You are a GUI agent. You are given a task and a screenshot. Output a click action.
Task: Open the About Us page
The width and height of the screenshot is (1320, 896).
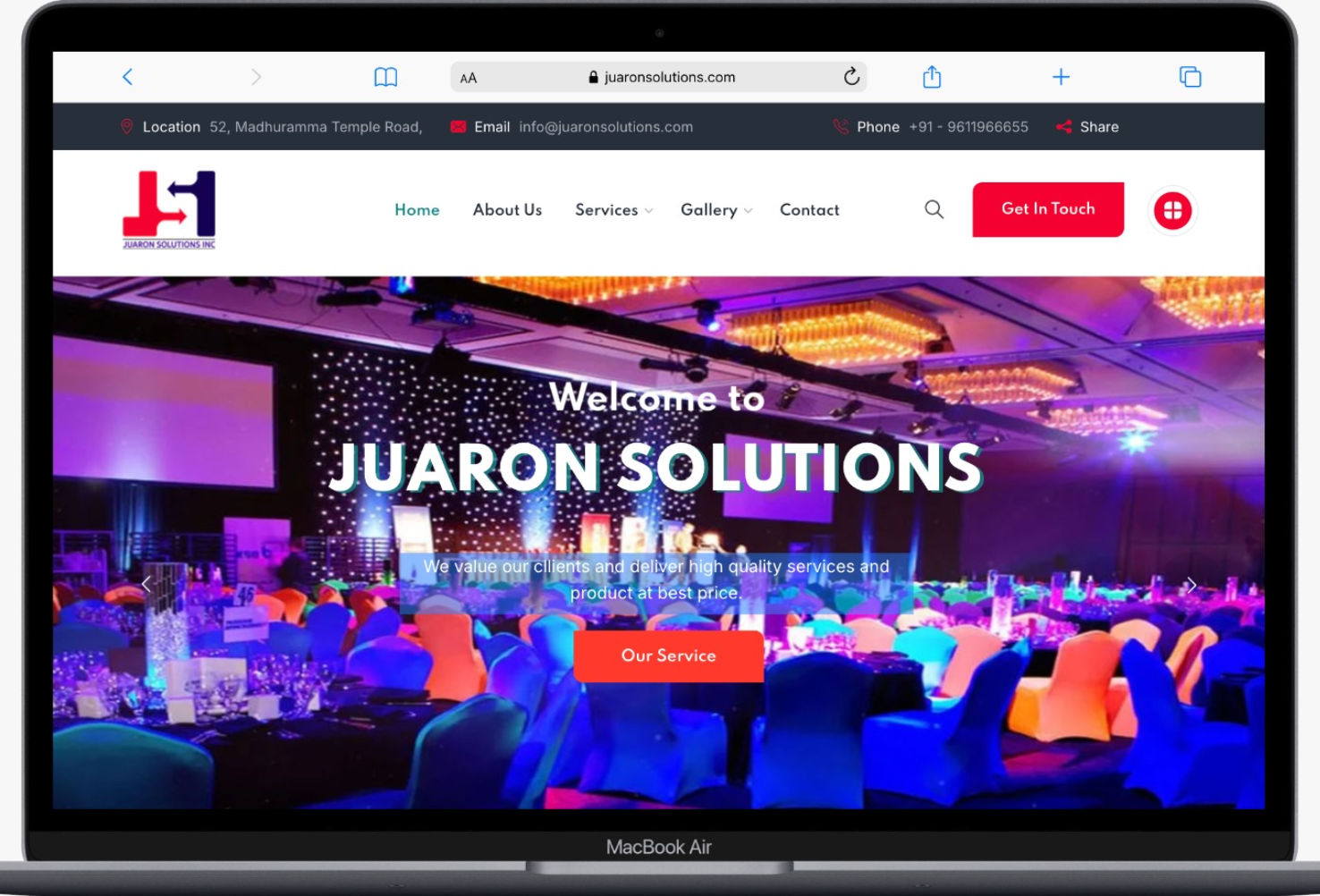(x=507, y=209)
